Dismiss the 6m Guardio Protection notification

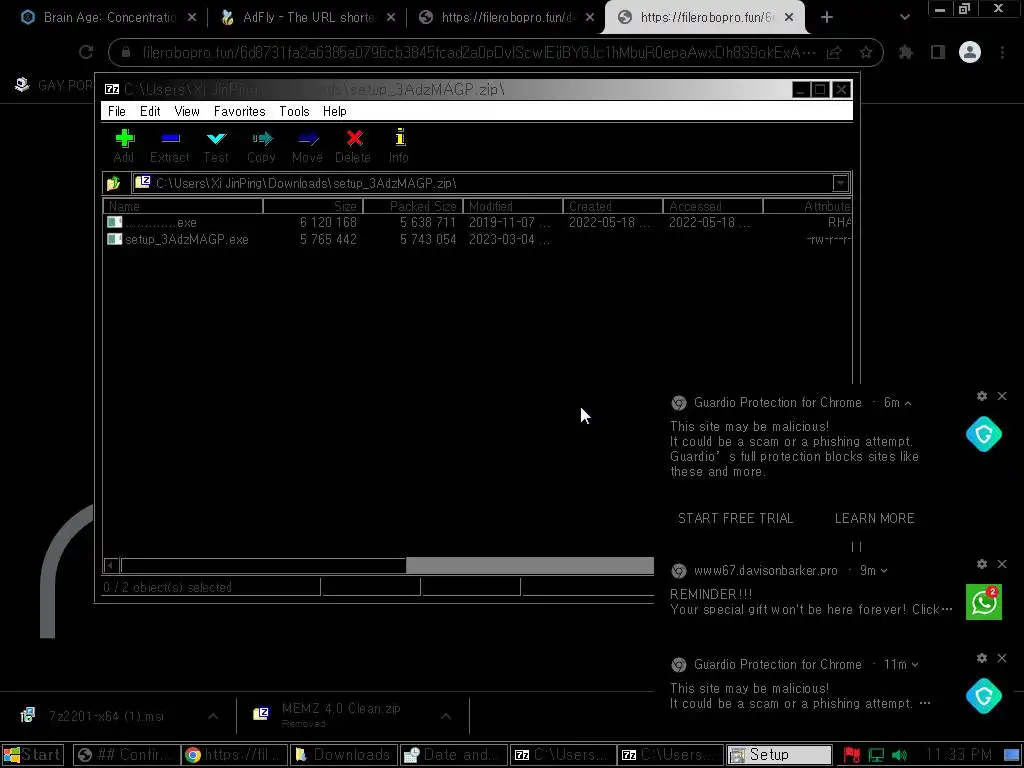click(x=1002, y=396)
